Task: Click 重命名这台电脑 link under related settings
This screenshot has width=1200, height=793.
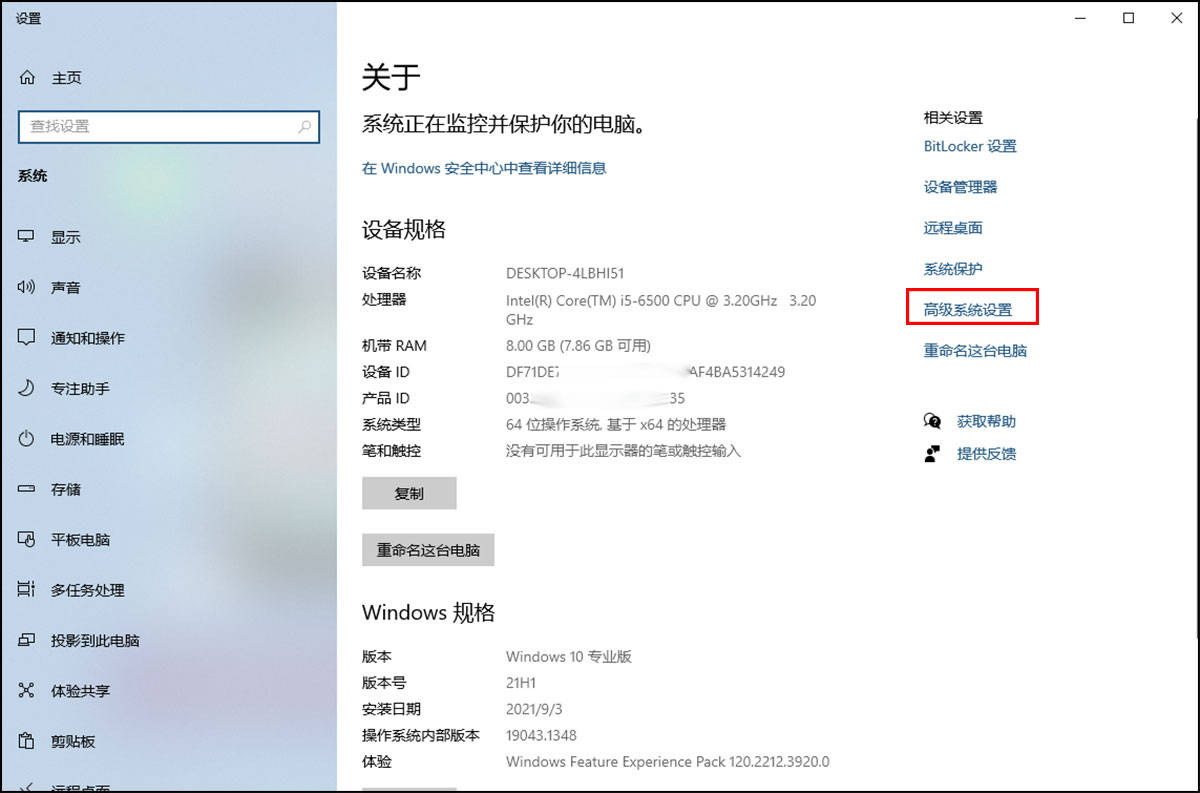Action: tap(975, 351)
